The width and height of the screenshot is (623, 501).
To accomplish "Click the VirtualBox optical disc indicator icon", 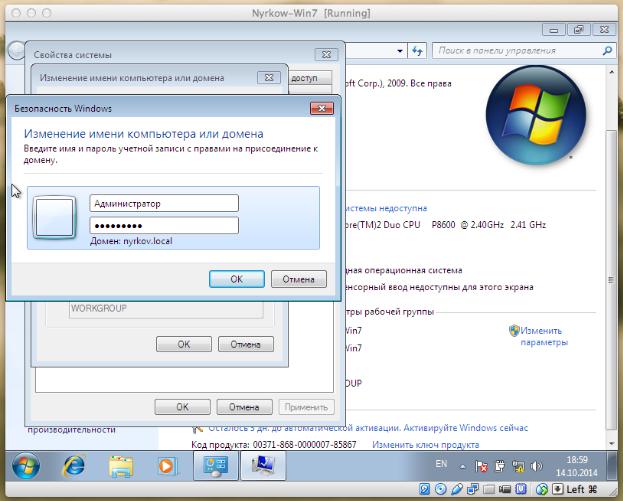I will coord(441,489).
